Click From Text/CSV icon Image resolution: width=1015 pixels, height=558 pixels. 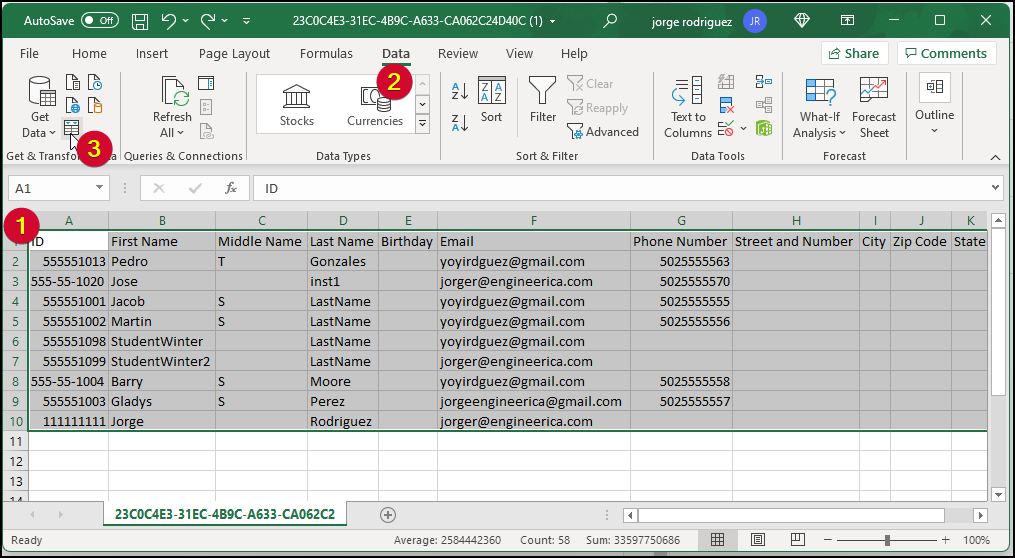[x=73, y=83]
